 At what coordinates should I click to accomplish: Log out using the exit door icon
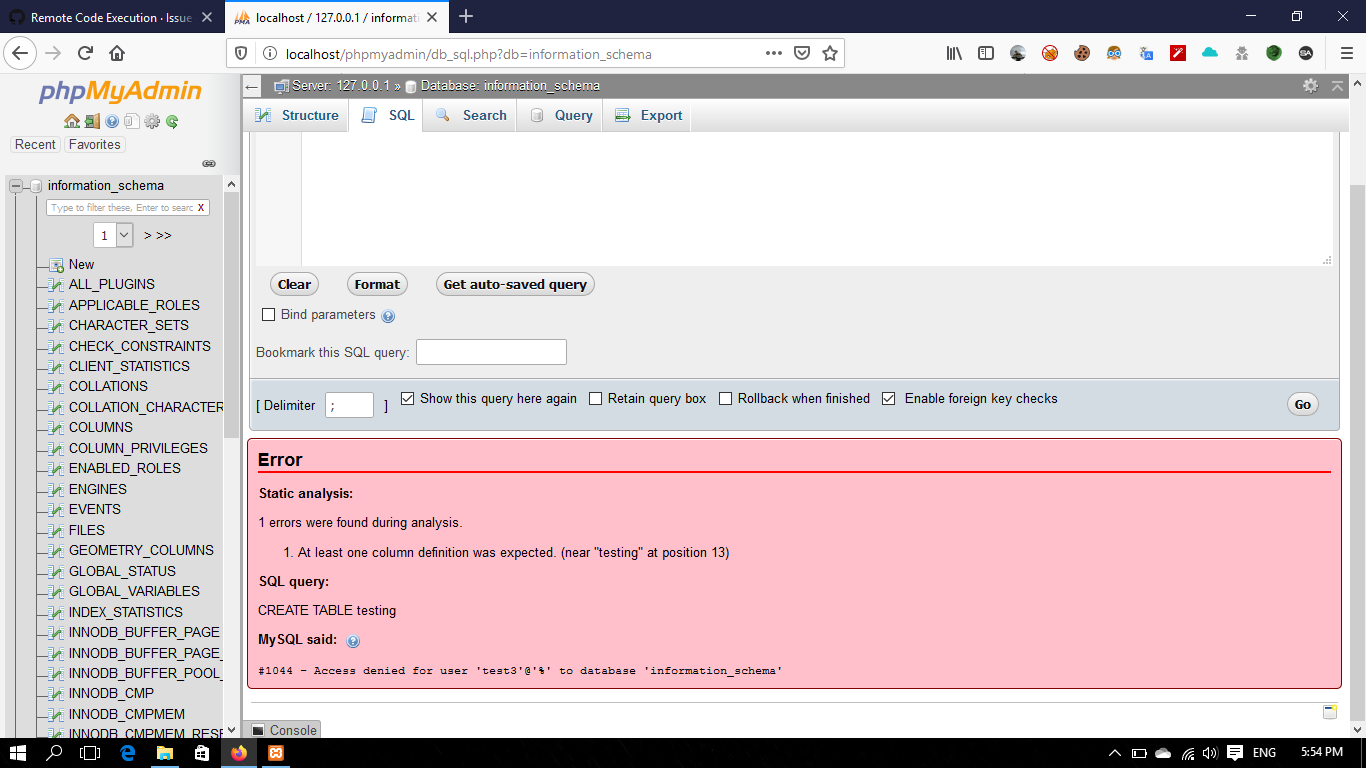(91, 121)
